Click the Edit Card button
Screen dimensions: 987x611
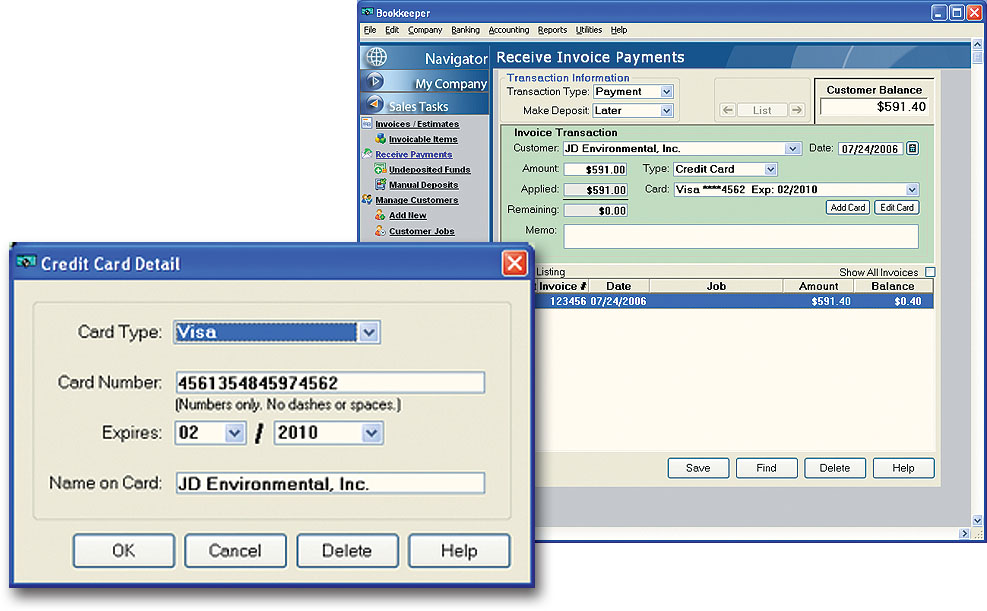[x=896, y=208]
